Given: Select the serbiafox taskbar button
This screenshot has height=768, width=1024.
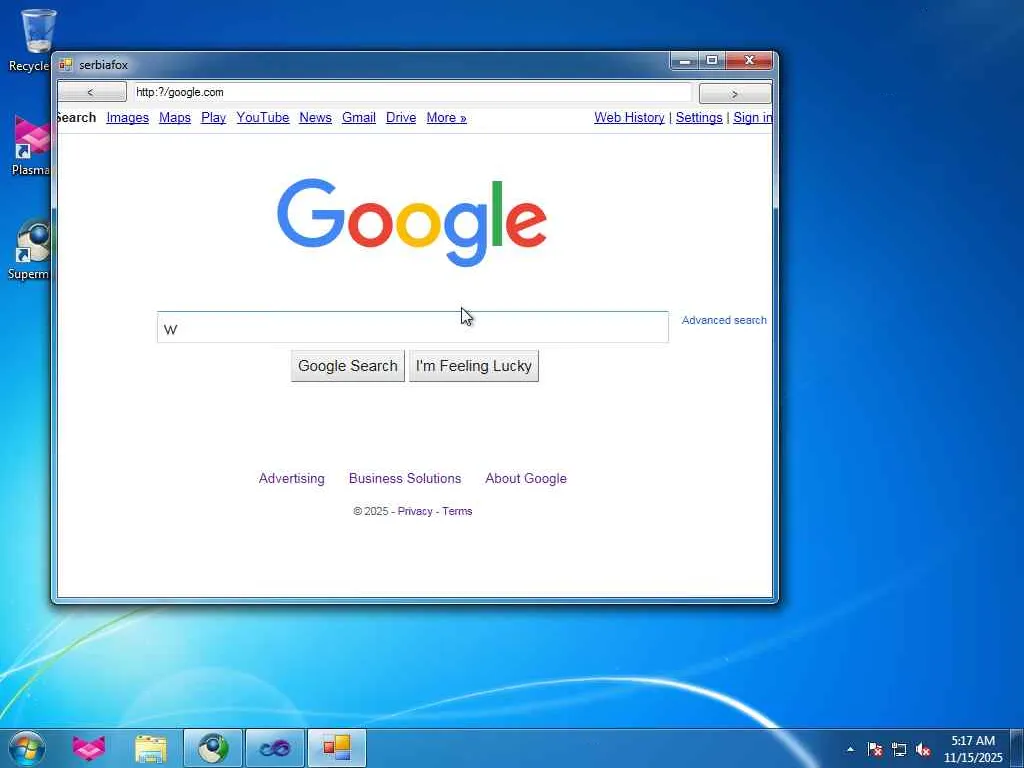Looking at the screenshot, I should coord(337,748).
